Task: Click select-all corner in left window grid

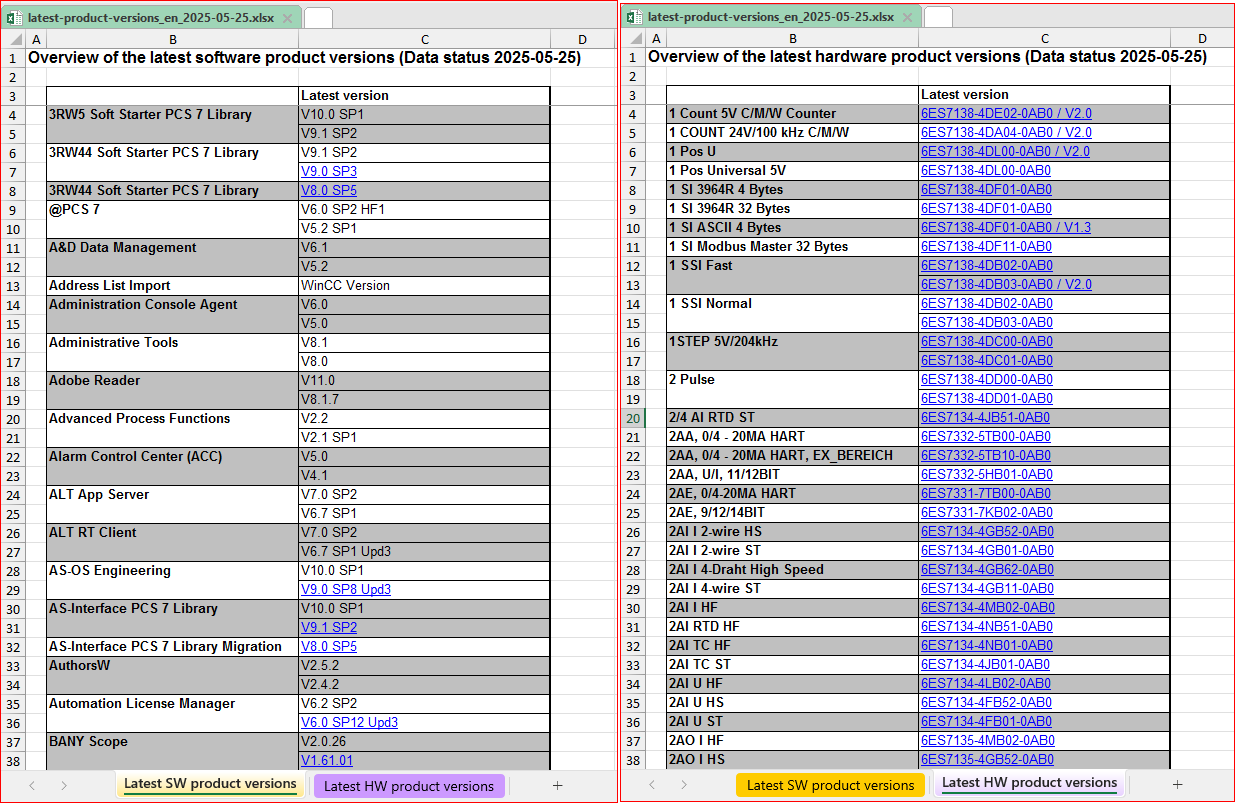Action: [12, 39]
